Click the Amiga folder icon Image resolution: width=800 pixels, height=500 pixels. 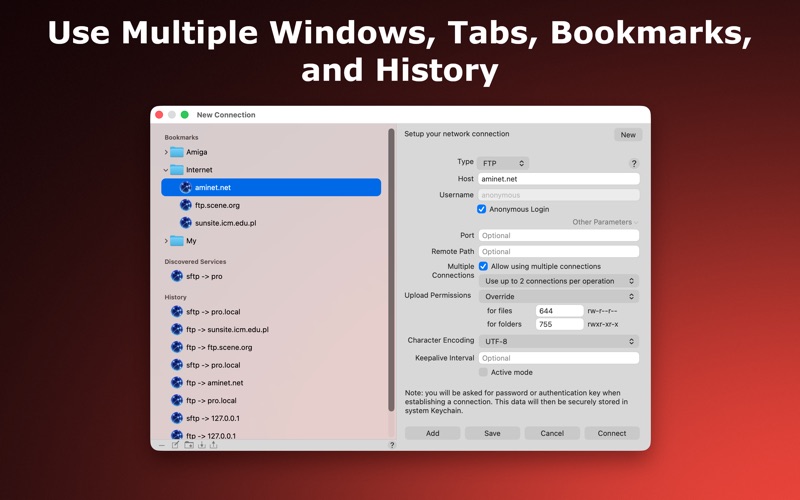coord(177,152)
